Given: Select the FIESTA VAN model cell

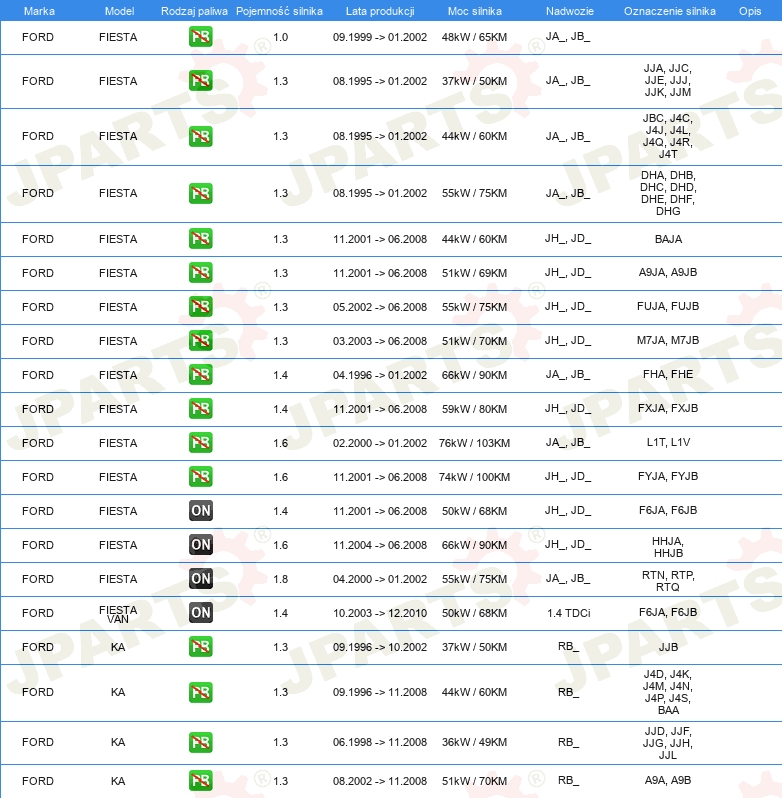Looking at the screenshot, I should (118, 614).
